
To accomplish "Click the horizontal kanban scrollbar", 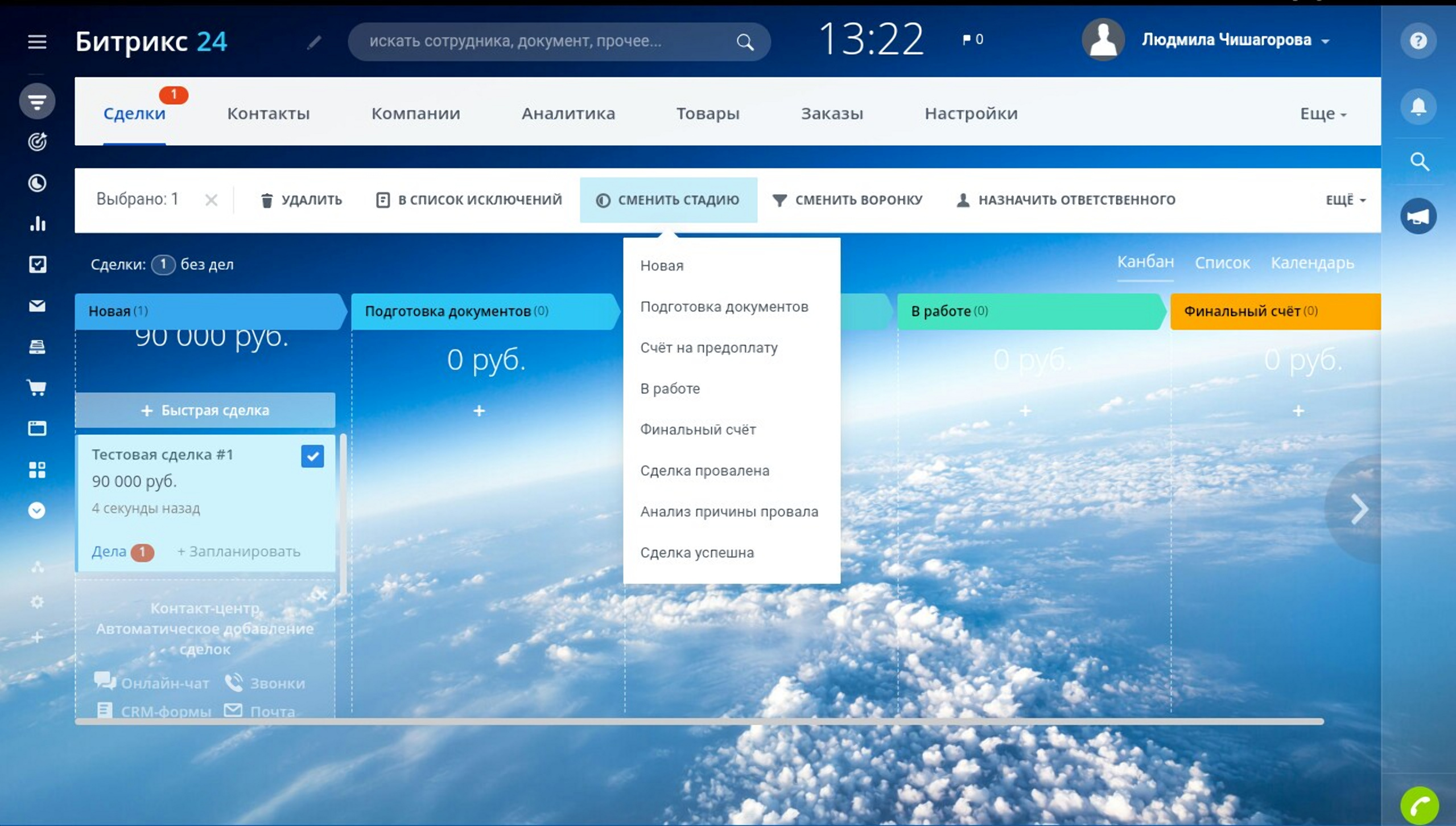I will pos(699,721).
